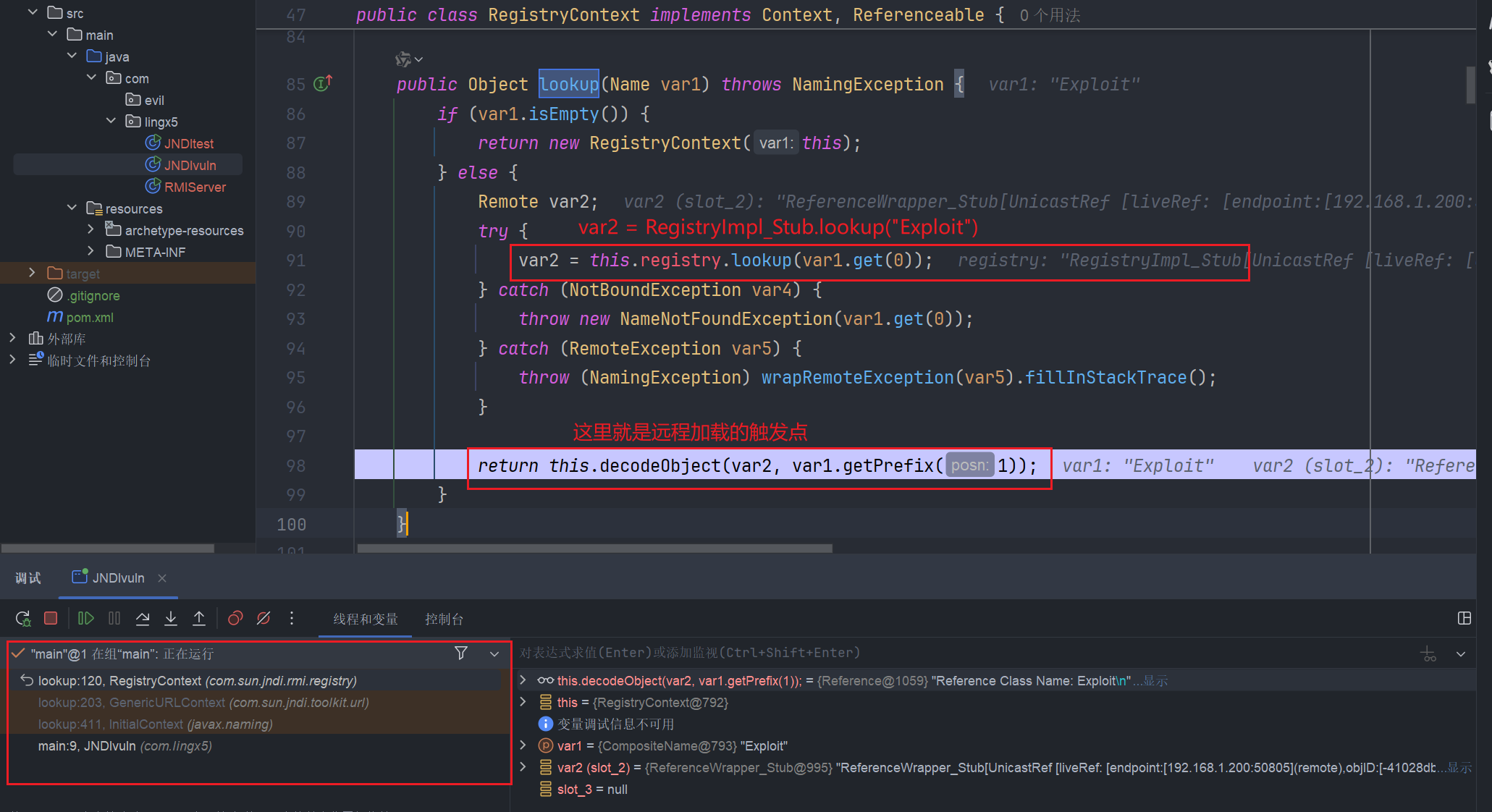Viewport: 1492px width, 812px height.
Task: Resume program execution
Action: click(86, 619)
